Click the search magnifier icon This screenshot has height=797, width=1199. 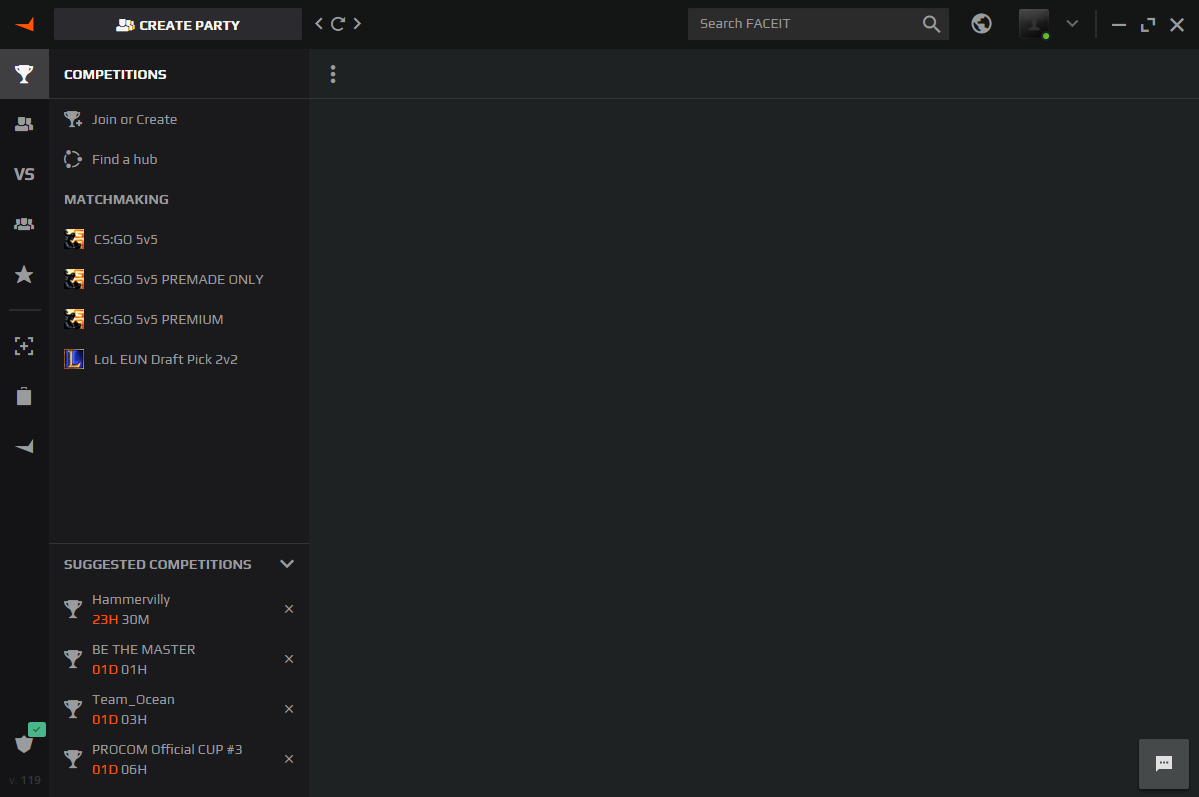pos(931,24)
